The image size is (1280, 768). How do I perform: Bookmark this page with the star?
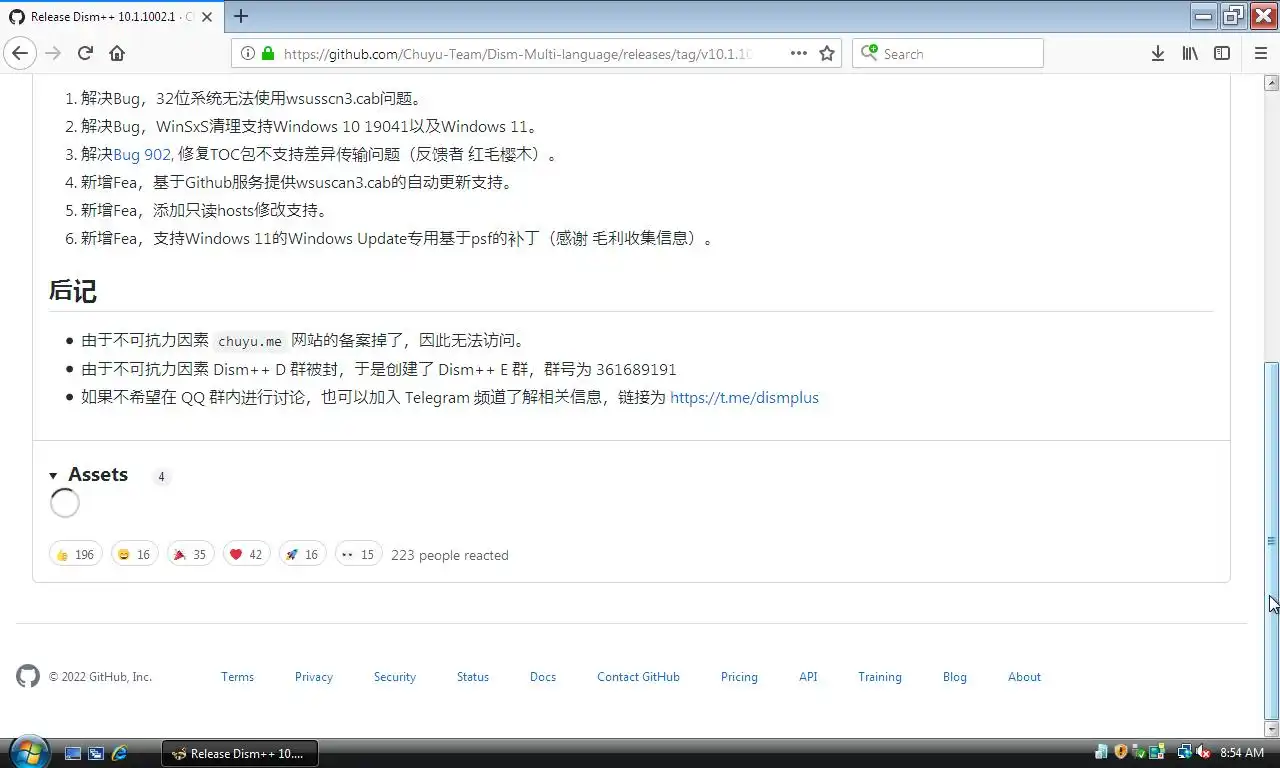coord(827,54)
